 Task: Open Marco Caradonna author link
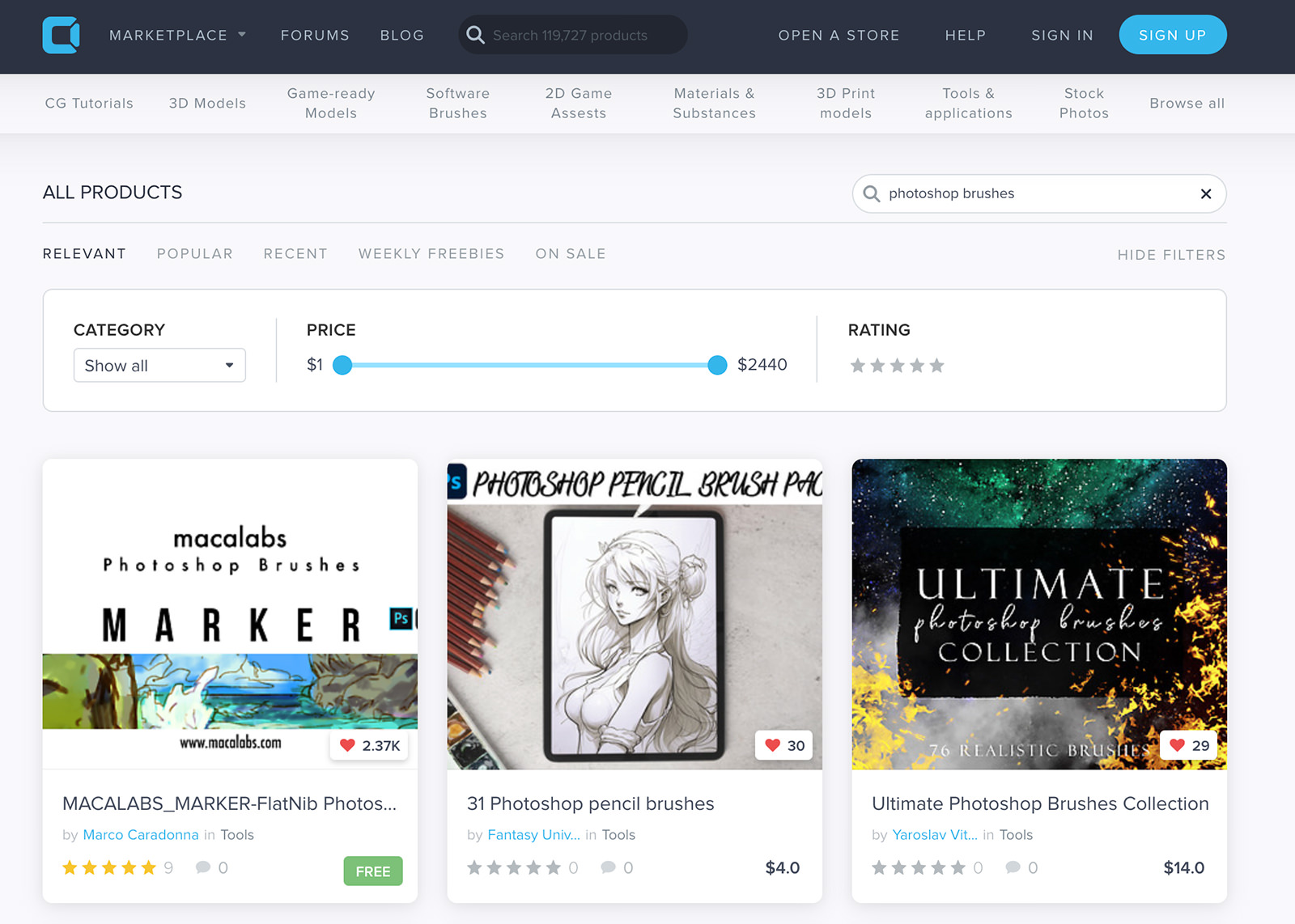point(141,835)
